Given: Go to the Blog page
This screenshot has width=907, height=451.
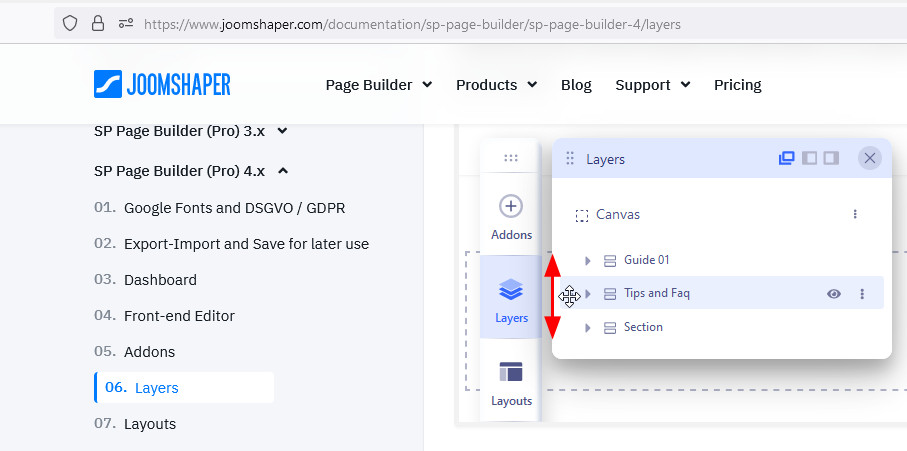Looking at the screenshot, I should pos(576,85).
